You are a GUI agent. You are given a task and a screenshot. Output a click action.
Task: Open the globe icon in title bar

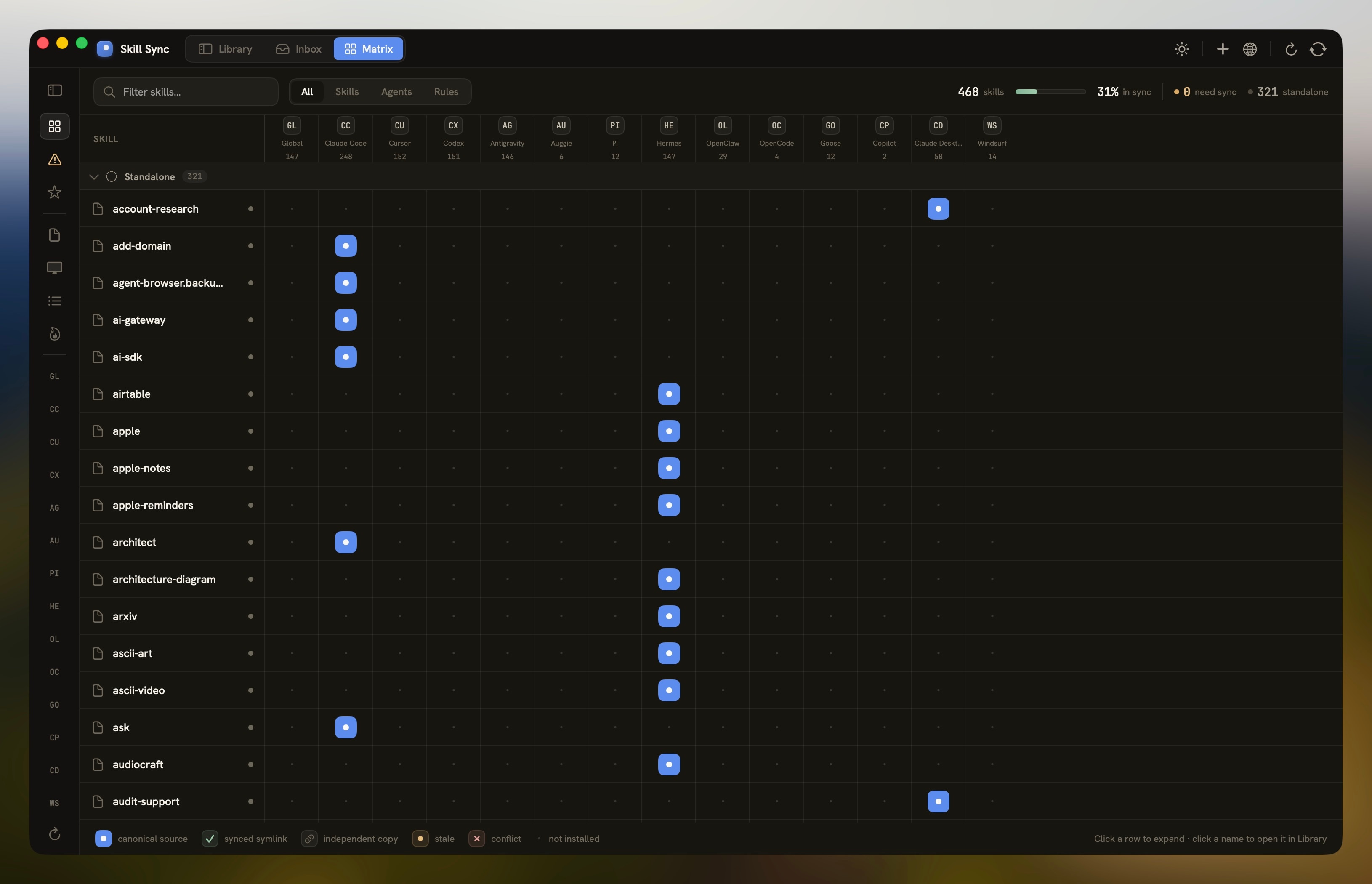(x=1250, y=49)
